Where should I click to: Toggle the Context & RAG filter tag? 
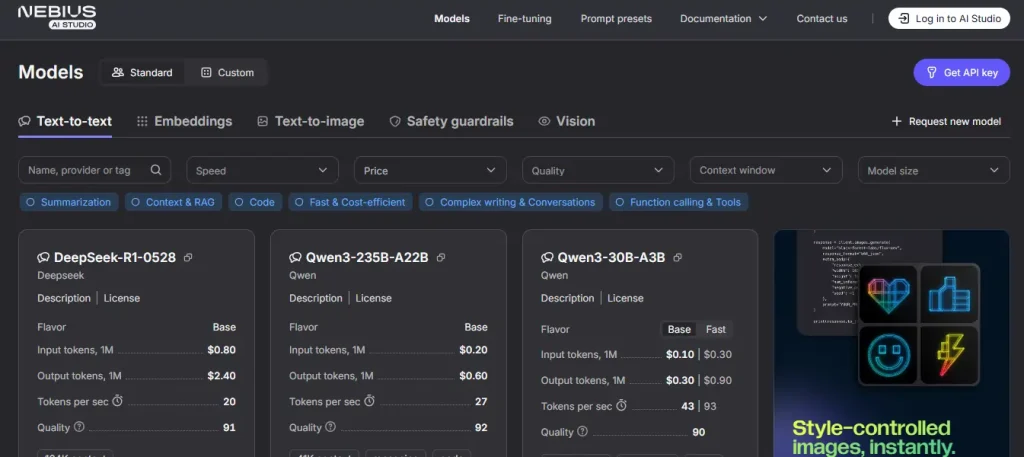(x=174, y=202)
